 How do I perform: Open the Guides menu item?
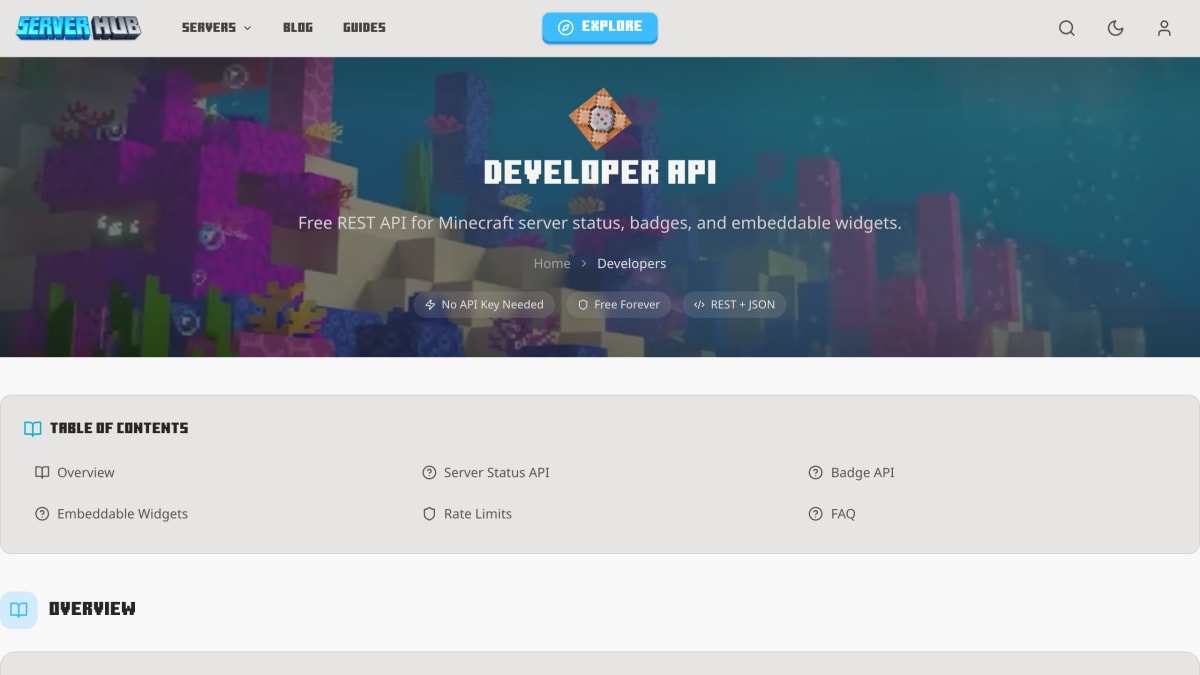364,28
